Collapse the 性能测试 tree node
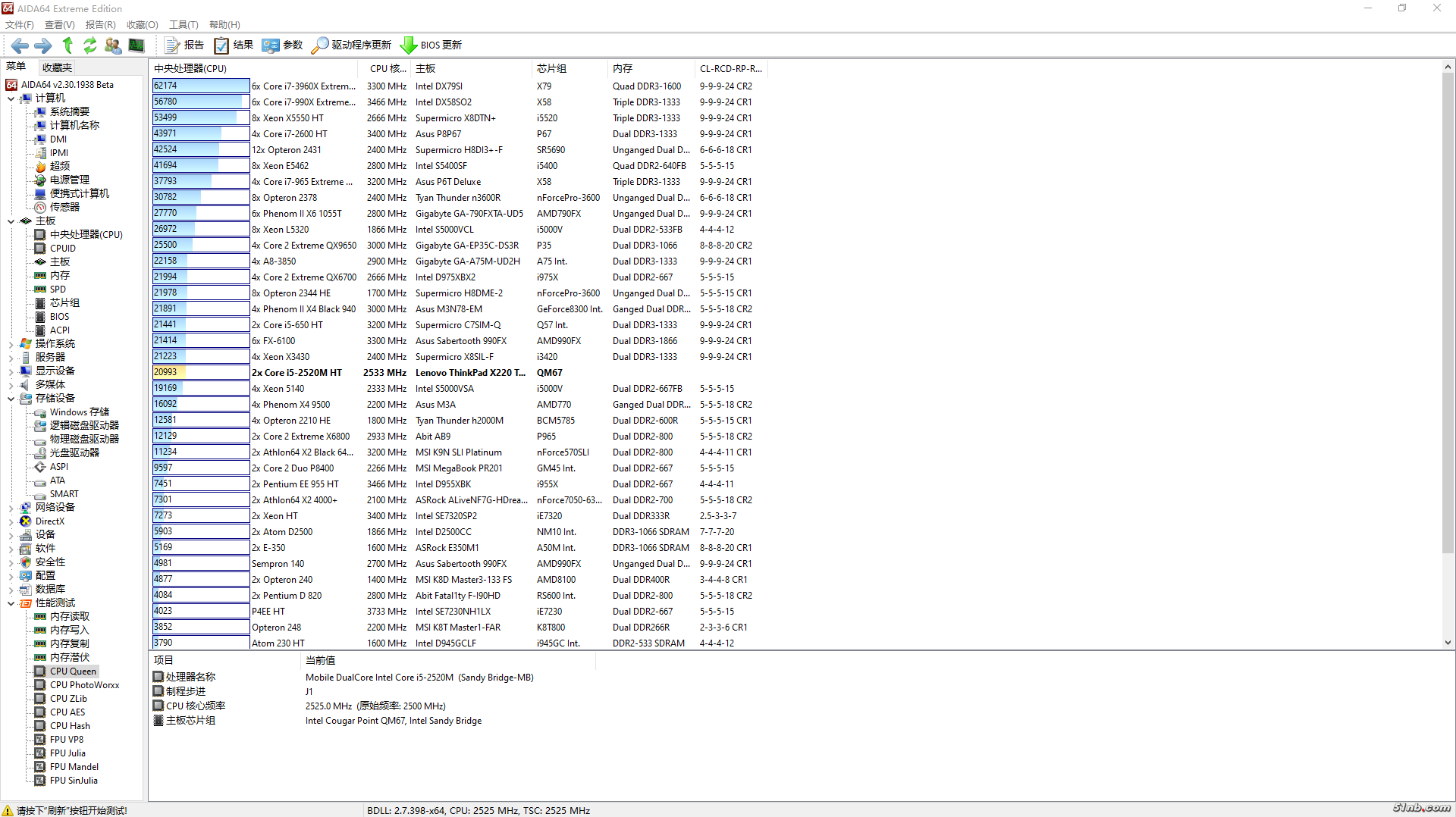1456x817 pixels. [x=11, y=603]
